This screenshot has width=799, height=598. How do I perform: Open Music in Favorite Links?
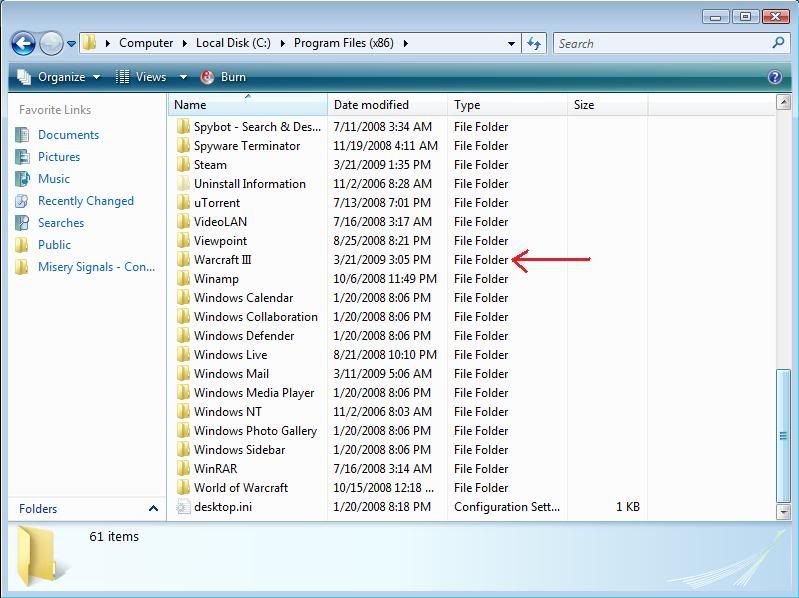point(54,179)
